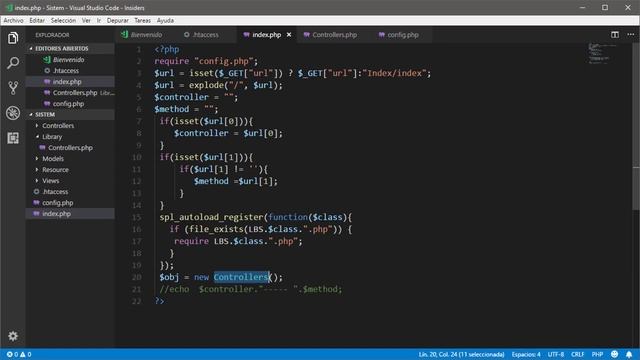This screenshot has height=360, width=640.
Task: Open .htaccess in SISTEM file tree
Action: pos(70,192)
